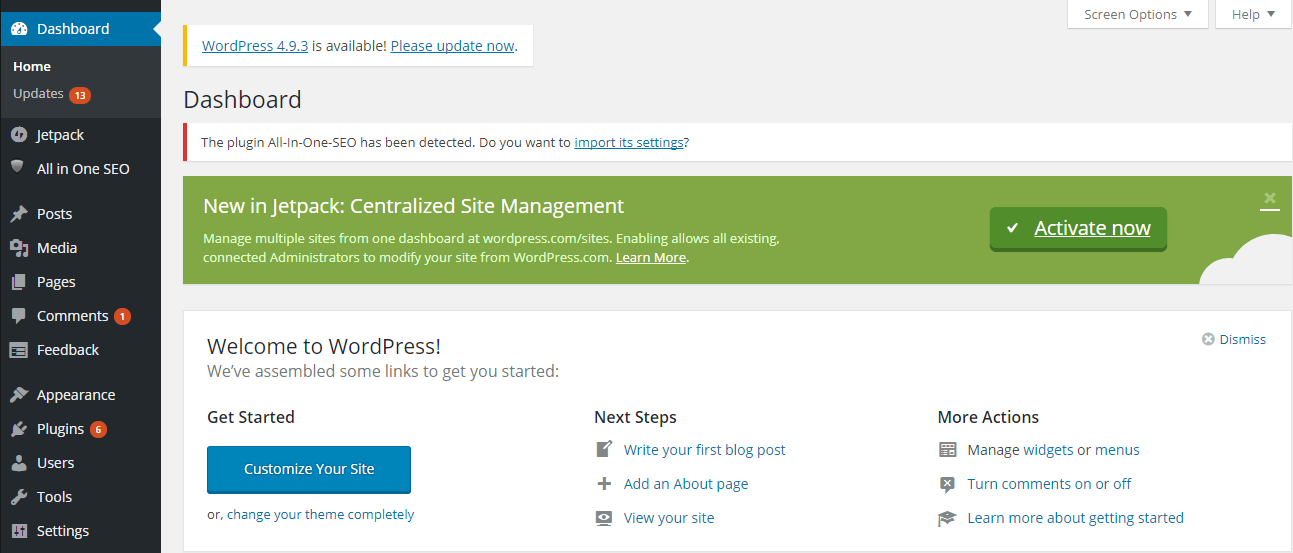This screenshot has height=553, width=1293.
Task: Open the Plugins menu item
Action: [60, 429]
